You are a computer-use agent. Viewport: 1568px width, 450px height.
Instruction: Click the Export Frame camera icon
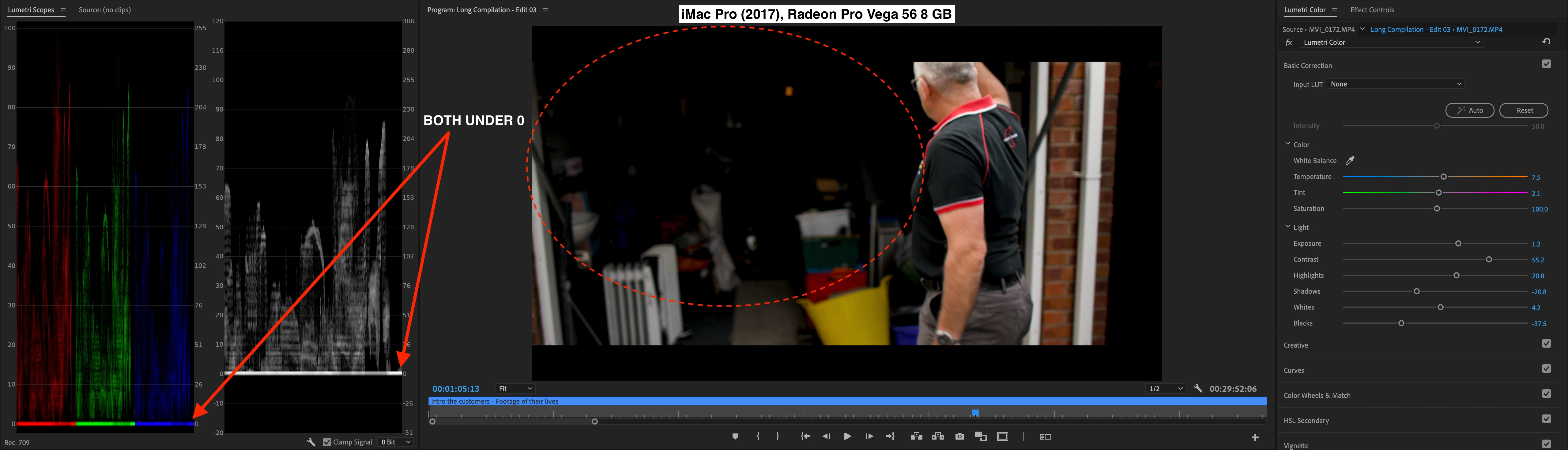[x=960, y=437]
